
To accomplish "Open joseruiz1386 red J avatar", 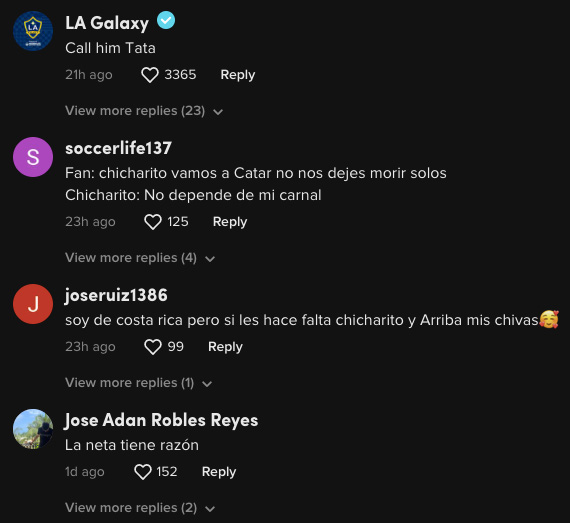I will [x=33, y=304].
